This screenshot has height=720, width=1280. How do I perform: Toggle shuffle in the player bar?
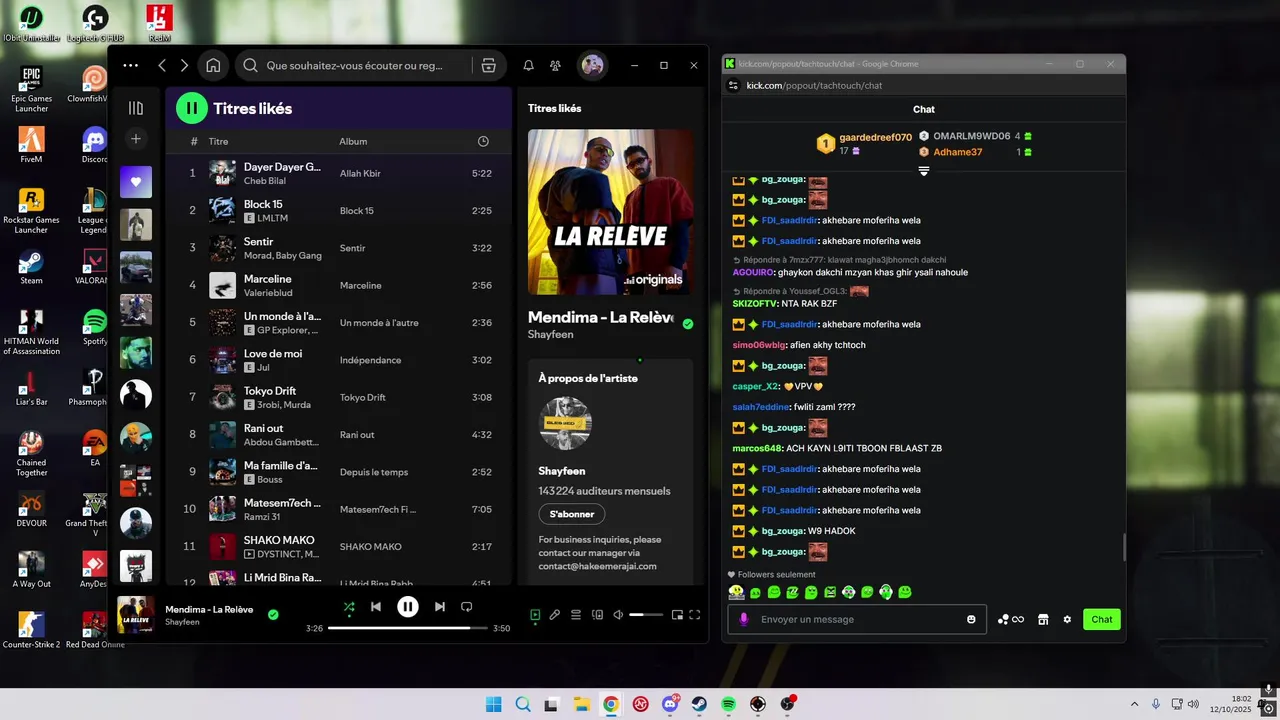(349, 606)
